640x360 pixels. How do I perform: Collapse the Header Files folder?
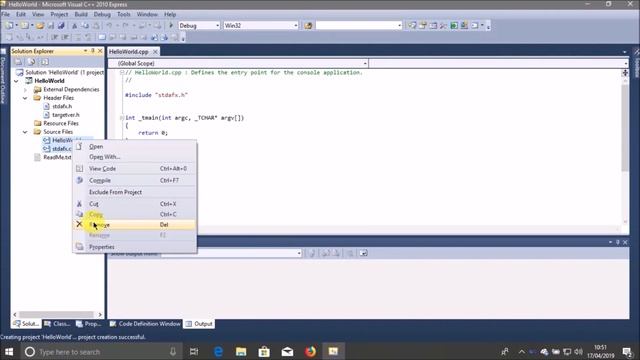click(25, 98)
